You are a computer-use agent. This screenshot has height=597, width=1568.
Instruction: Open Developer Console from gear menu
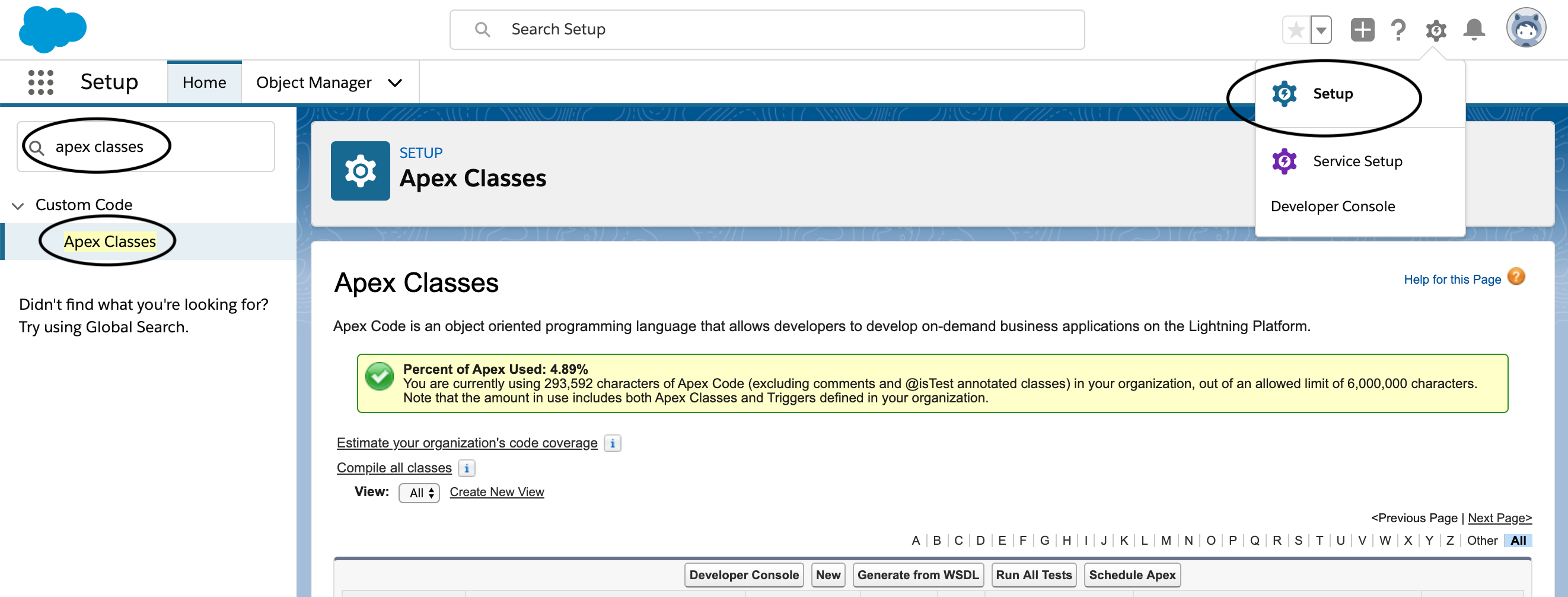coord(1333,206)
